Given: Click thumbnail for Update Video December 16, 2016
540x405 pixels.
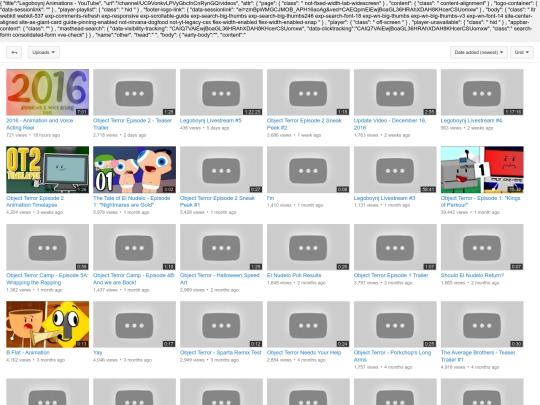Looking at the screenshot, I should point(395,92).
